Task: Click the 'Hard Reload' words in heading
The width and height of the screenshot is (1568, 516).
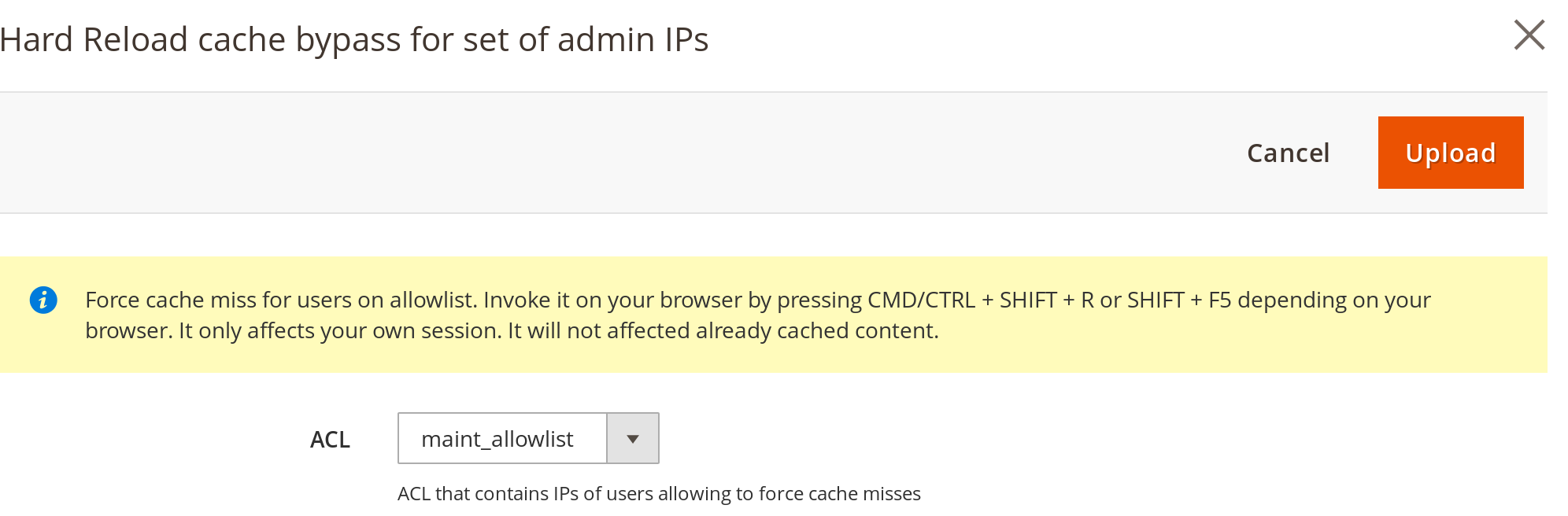Action: coord(94,39)
